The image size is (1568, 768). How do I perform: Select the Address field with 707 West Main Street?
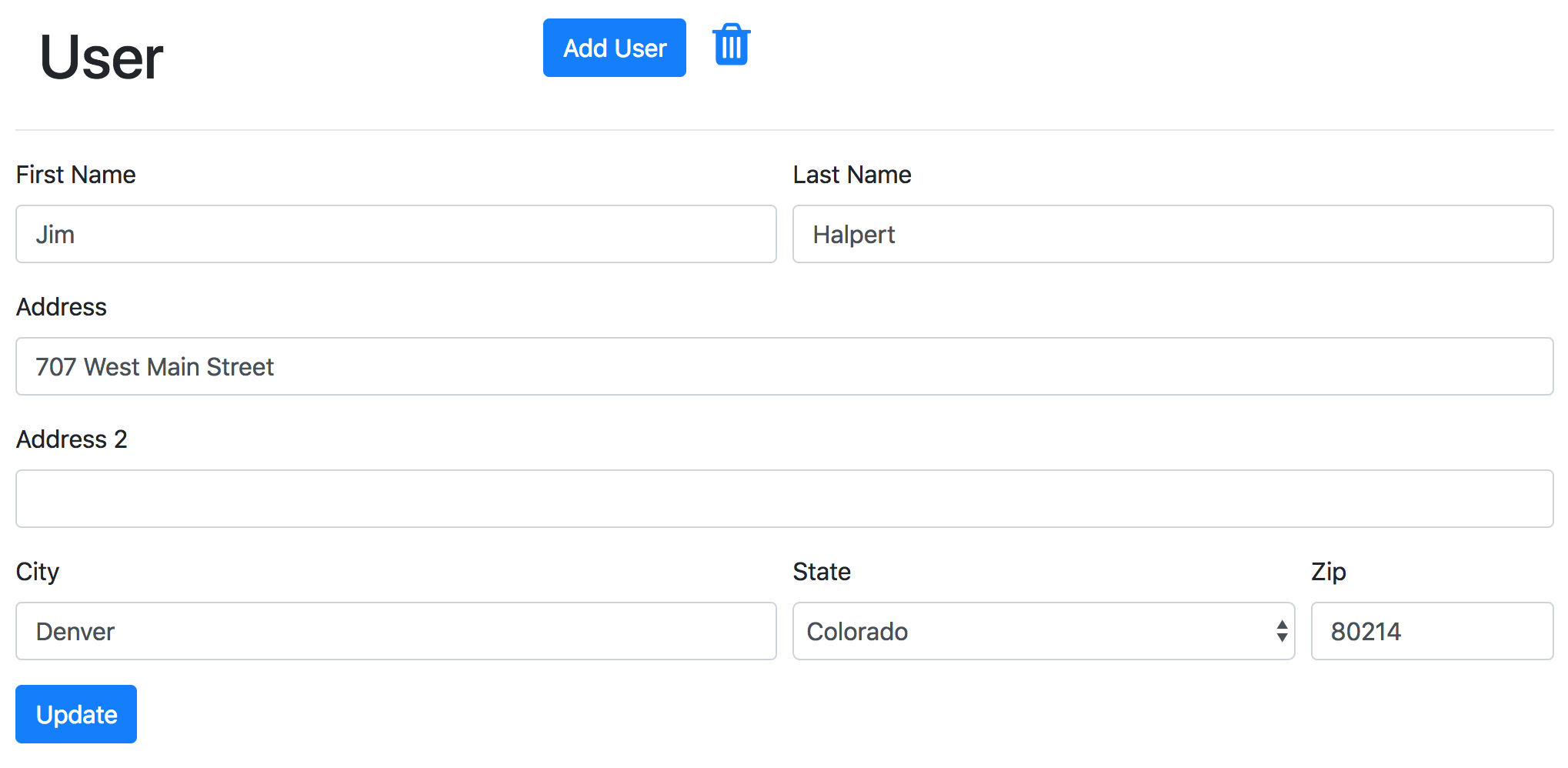[784, 366]
